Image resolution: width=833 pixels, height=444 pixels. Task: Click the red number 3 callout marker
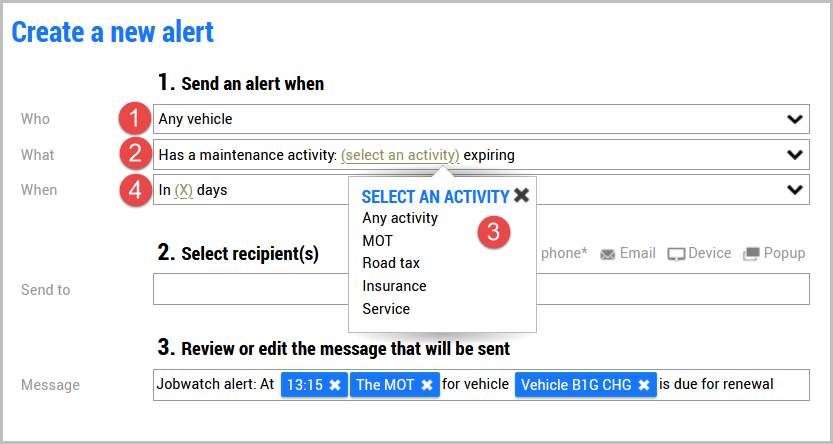point(494,233)
